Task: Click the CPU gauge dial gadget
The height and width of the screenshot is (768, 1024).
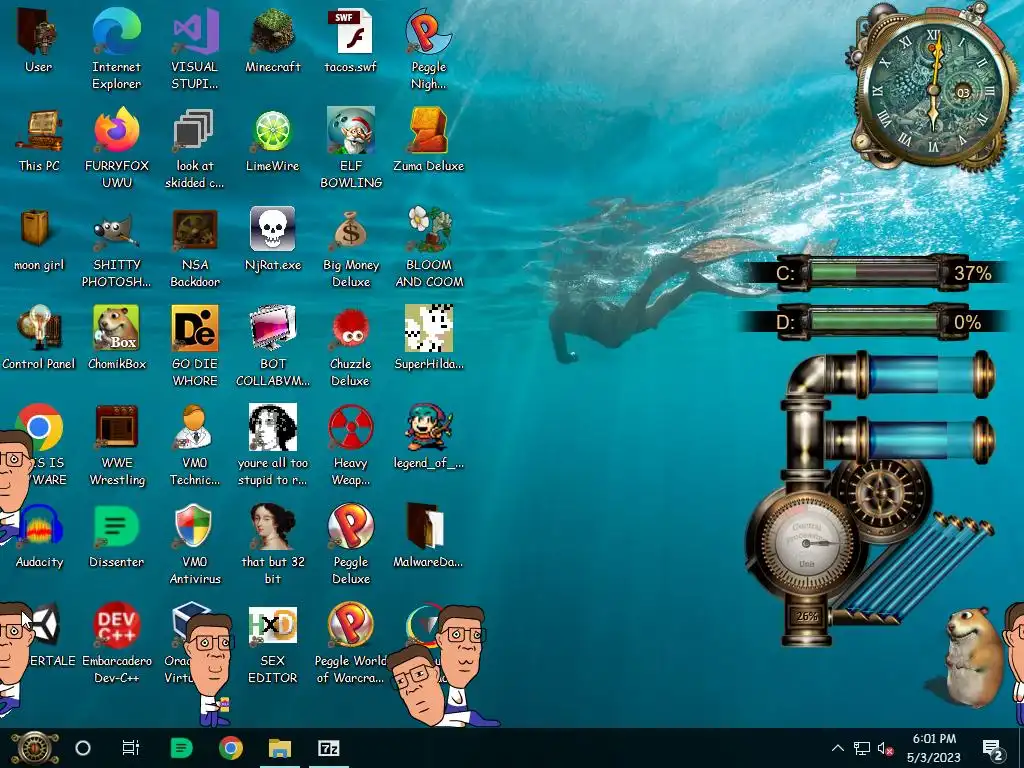Action: [x=806, y=542]
